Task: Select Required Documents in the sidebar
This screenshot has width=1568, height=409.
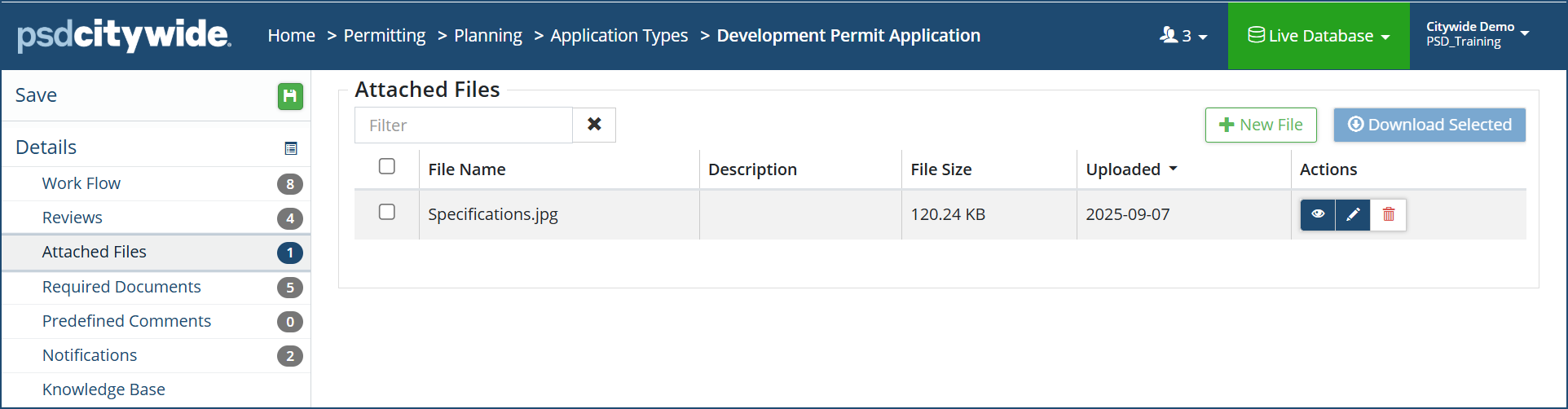Action: [121, 287]
